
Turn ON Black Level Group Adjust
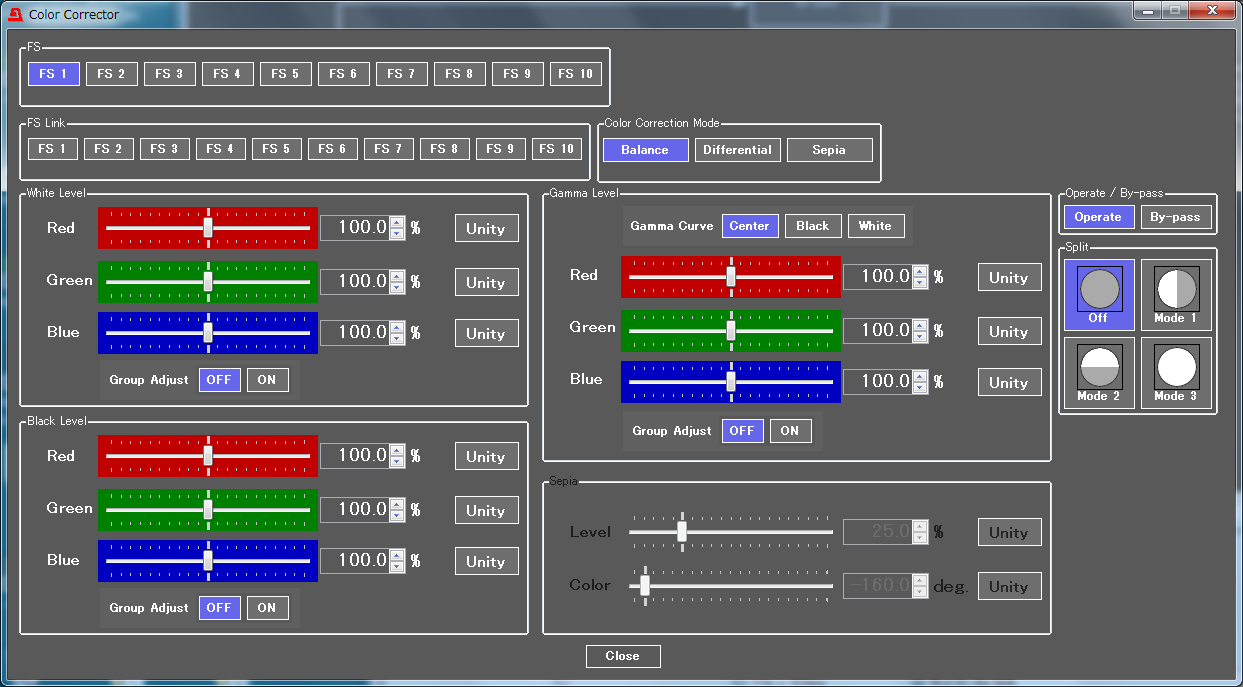click(x=267, y=608)
